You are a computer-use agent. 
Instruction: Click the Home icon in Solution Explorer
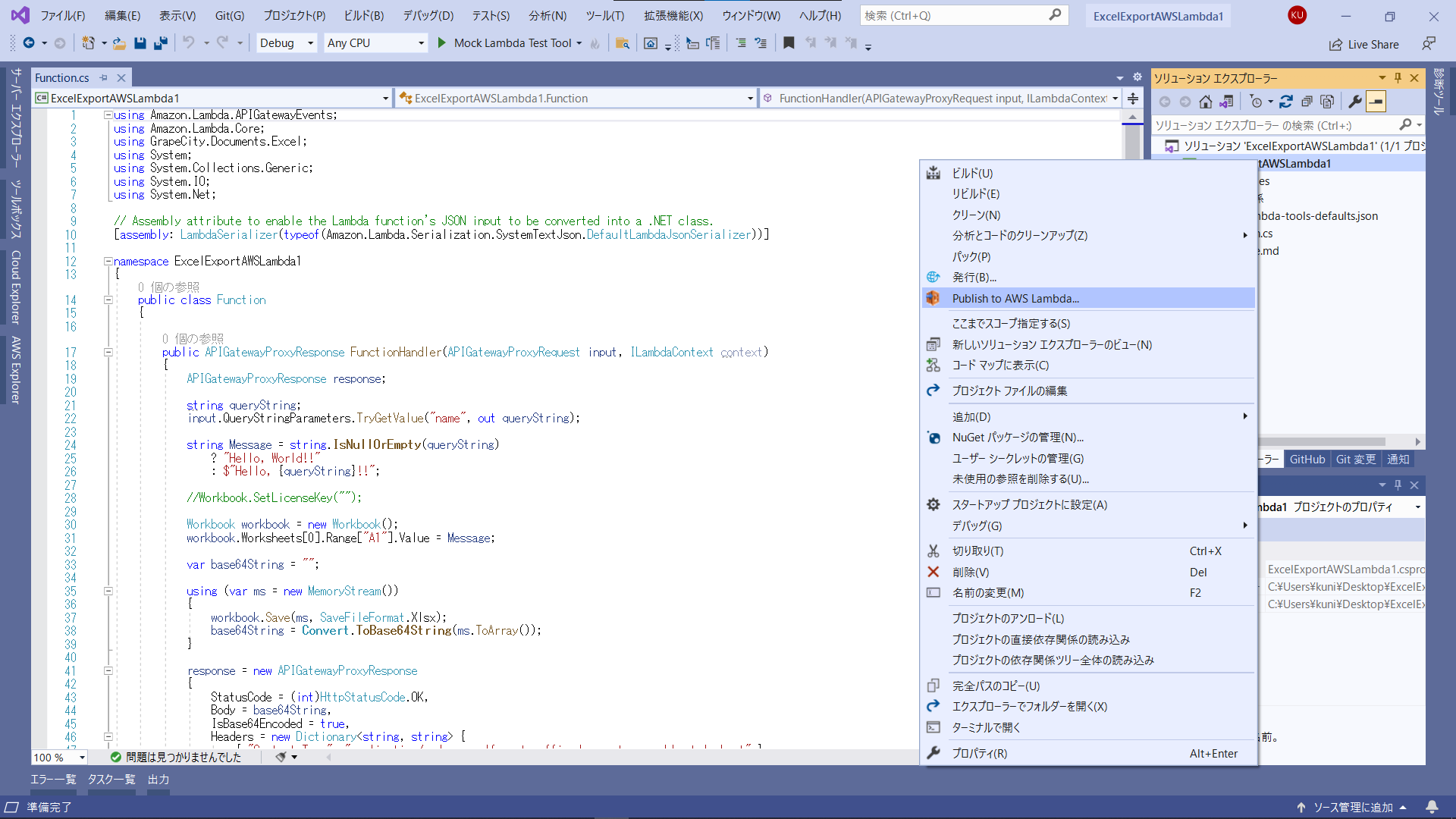1206,102
